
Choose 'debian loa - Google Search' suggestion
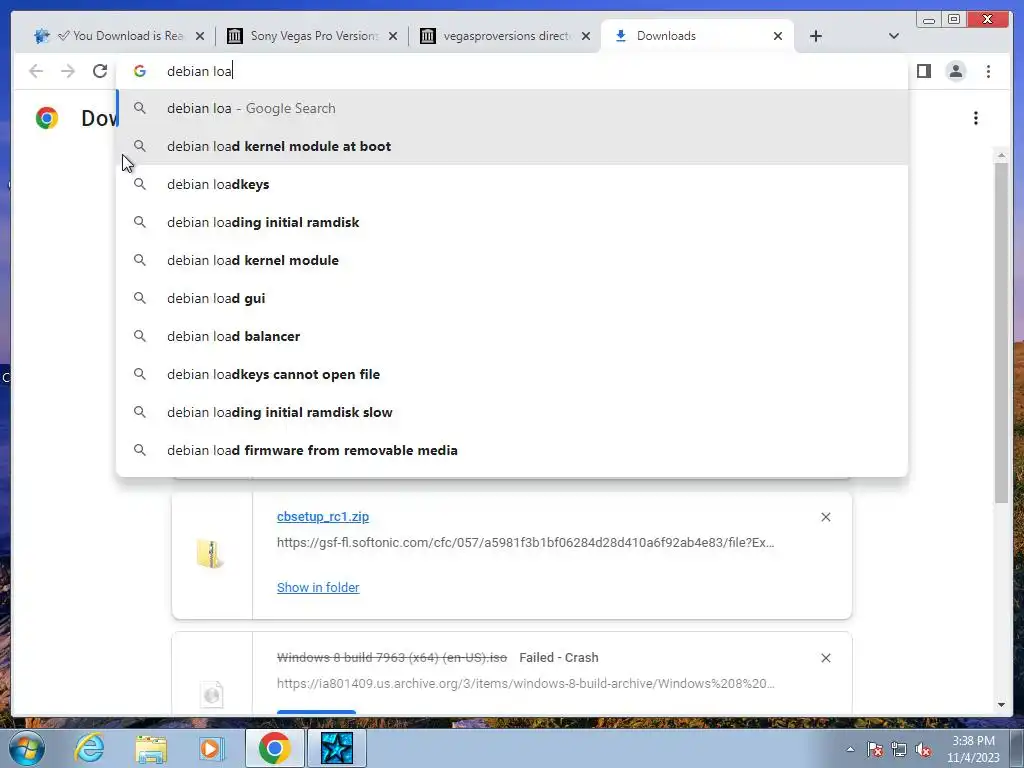[x=512, y=108]
